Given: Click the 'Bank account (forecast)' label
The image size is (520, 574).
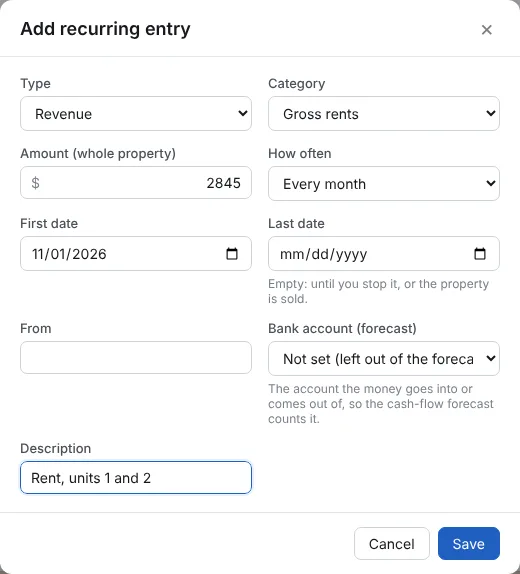Looking at the screenshot, I should (x=342, y=328).
